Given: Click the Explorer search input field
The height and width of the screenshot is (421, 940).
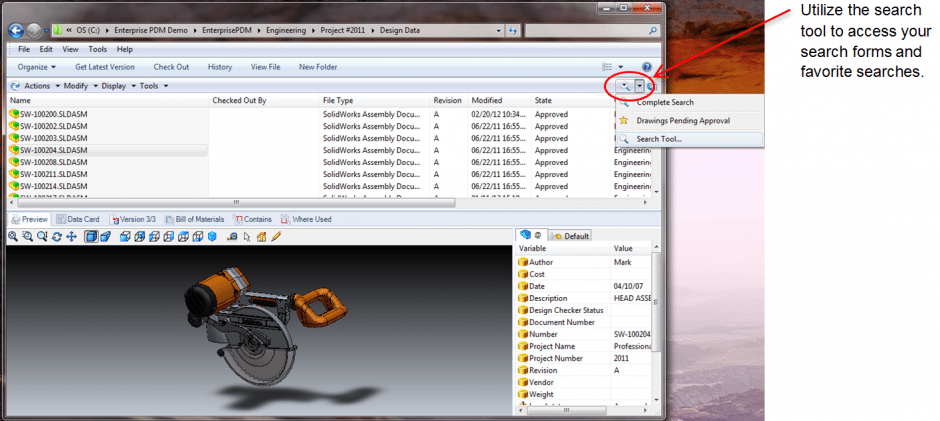Looking at the screenshot, I should click(x=590, y=31).
